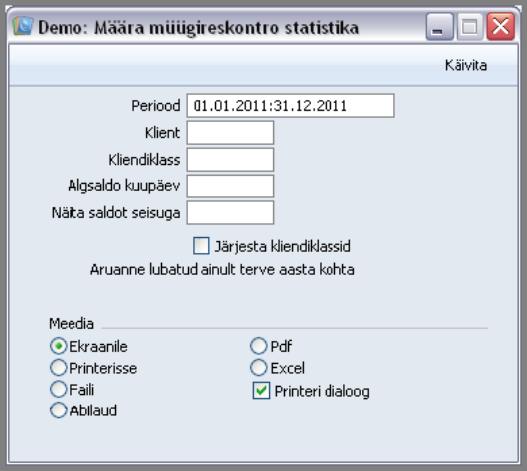The image size is (527, 471).
Task: Select Pdf output option
Action: tap(258, 346)
